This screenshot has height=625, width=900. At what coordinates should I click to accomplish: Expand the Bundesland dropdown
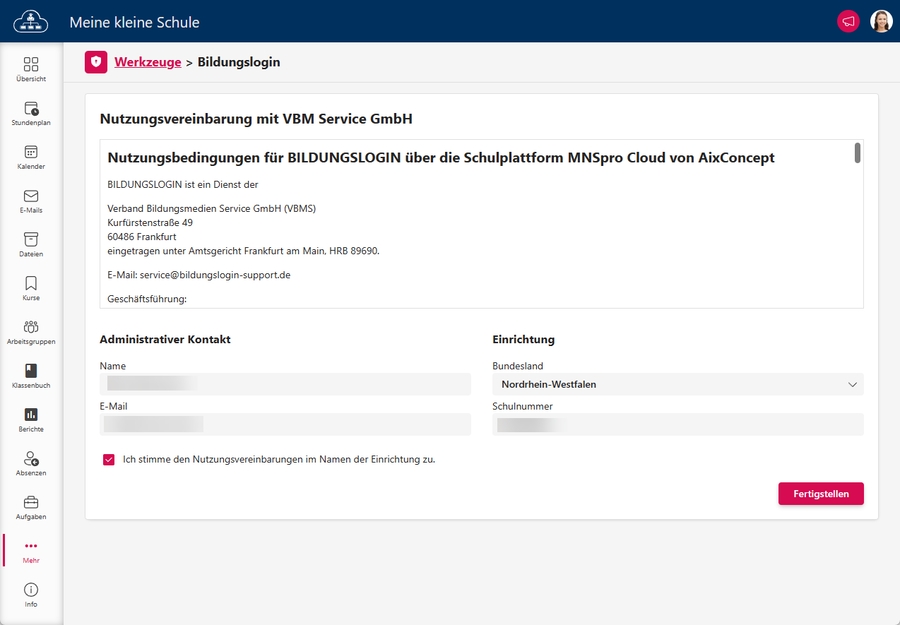tap(677, 384)
